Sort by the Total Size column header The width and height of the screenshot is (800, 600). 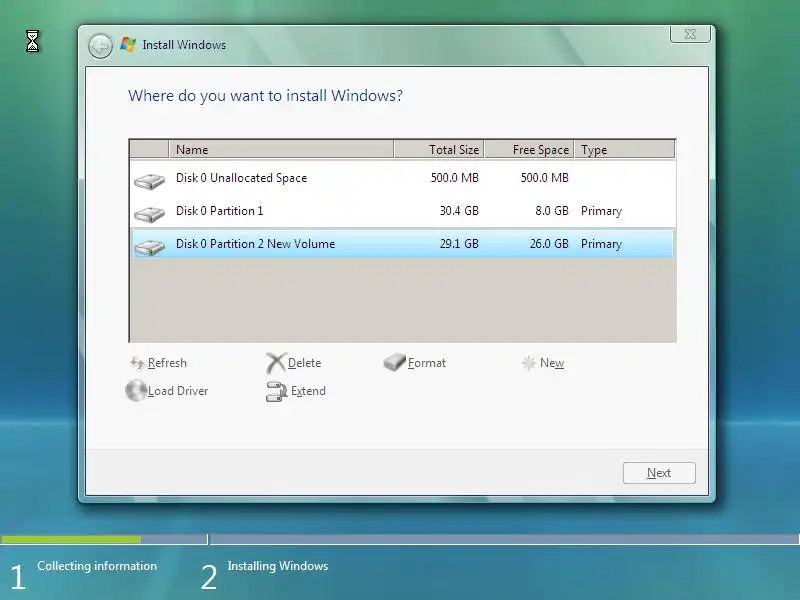click(x=439, y=149)
